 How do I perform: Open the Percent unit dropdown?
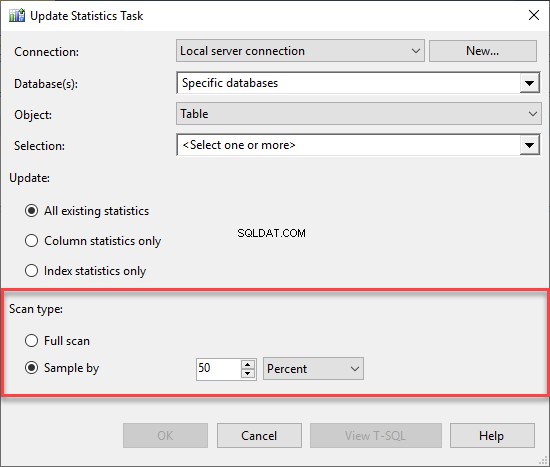click(x=313, y=369)
